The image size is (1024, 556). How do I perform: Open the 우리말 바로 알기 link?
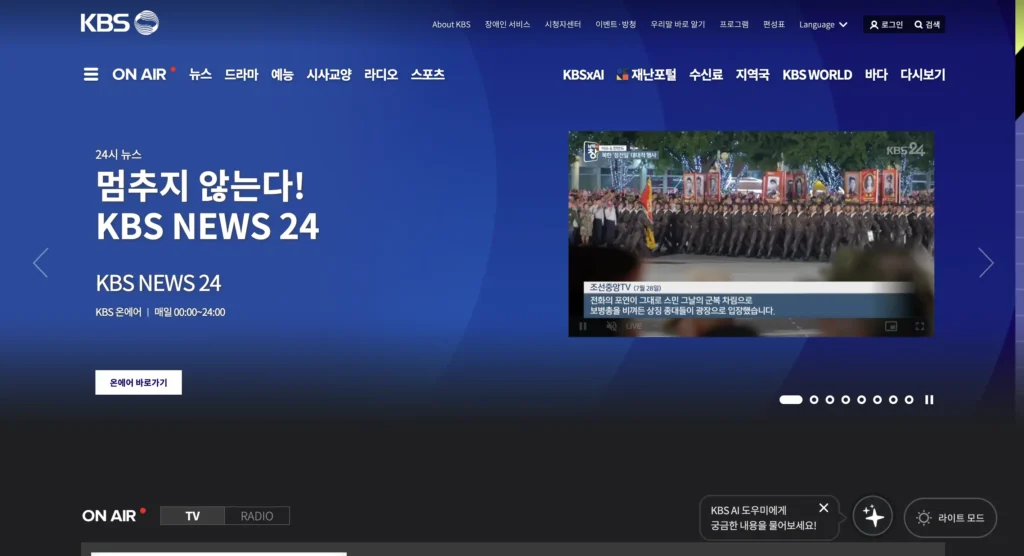[677, 25]
